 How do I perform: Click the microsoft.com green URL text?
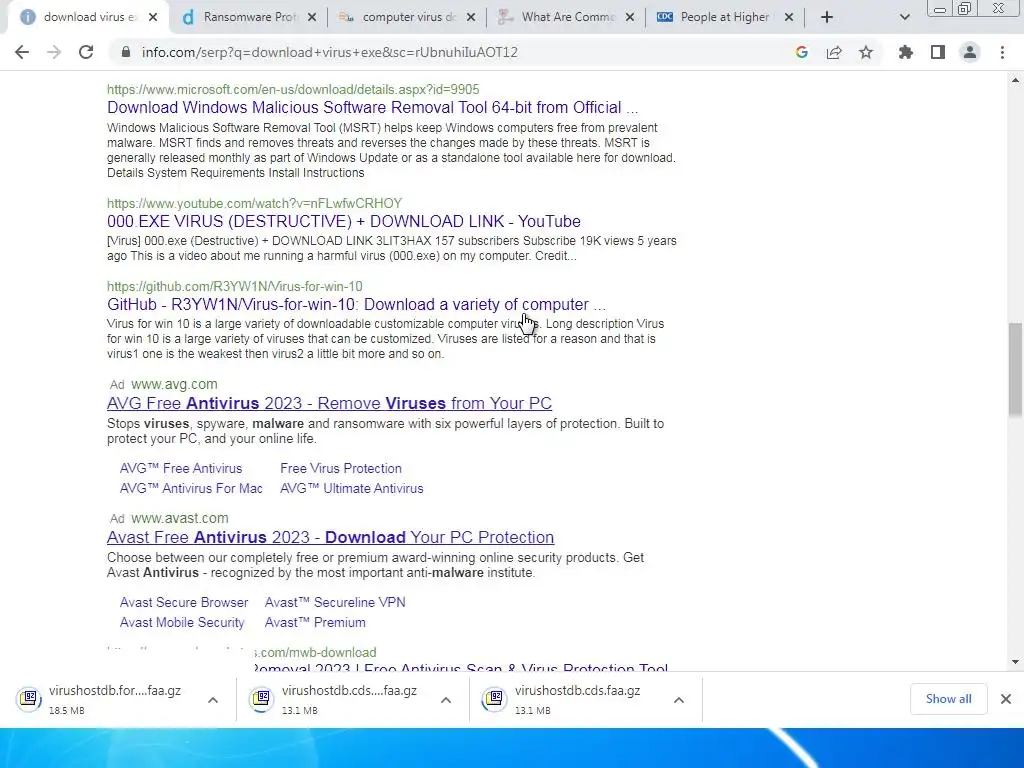point(293,89)
